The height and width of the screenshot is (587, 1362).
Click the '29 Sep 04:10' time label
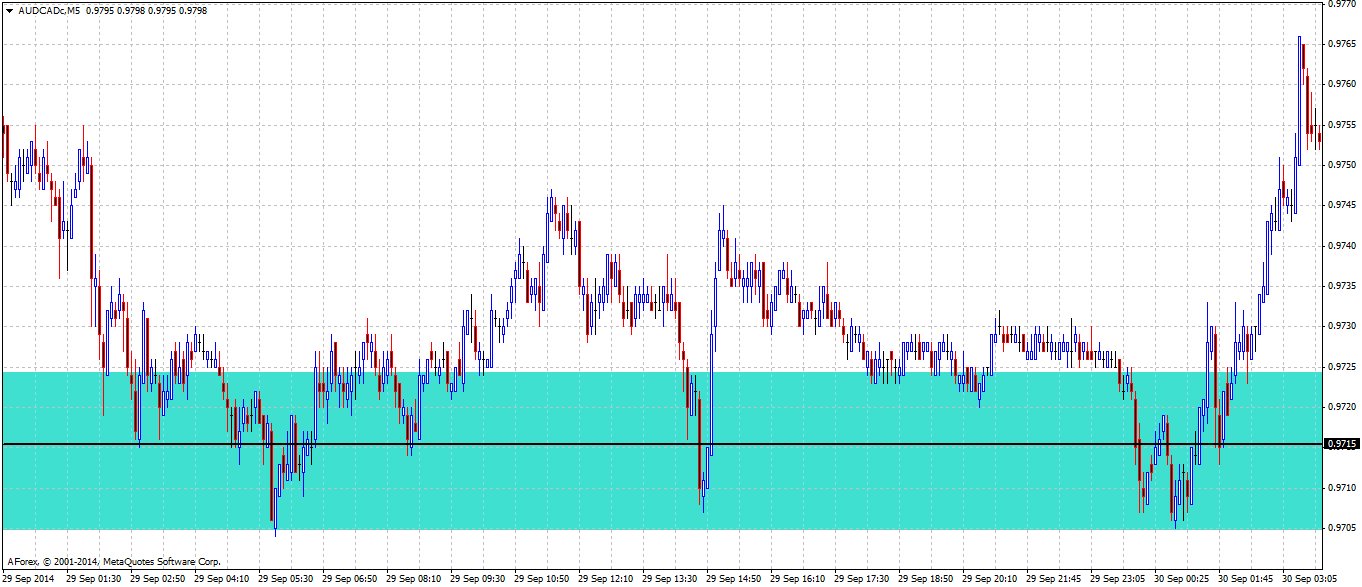(222, 579)
